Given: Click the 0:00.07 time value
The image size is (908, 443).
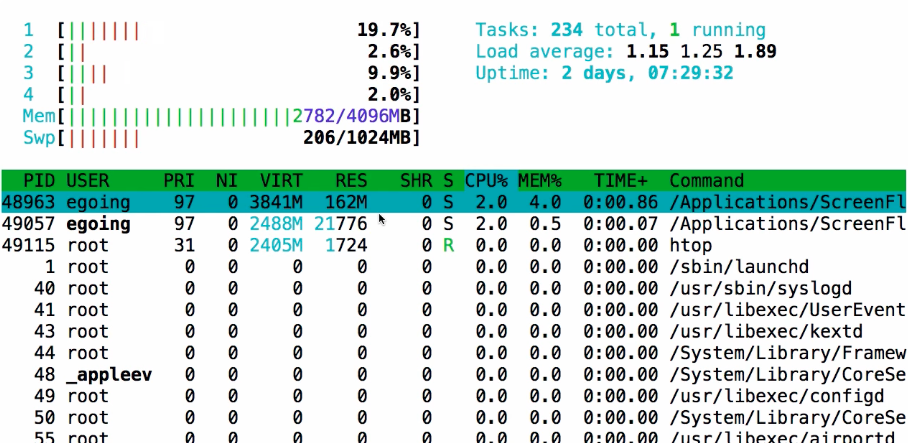Looking at the screenshot, I should click(x=621, y=224).
